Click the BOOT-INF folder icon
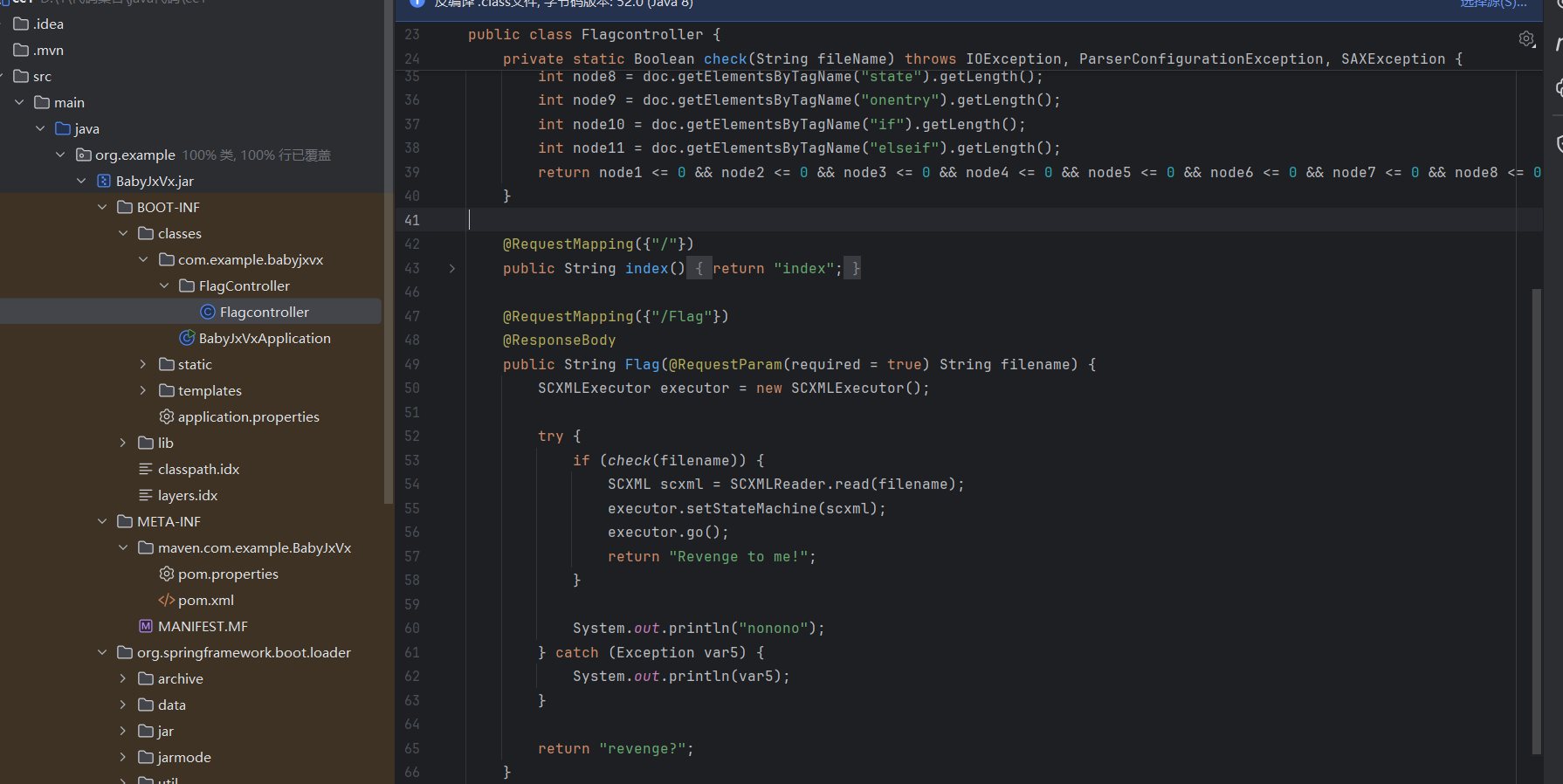Image resolution: width=1563 pixels, height=784 pixels. (125, 207)
